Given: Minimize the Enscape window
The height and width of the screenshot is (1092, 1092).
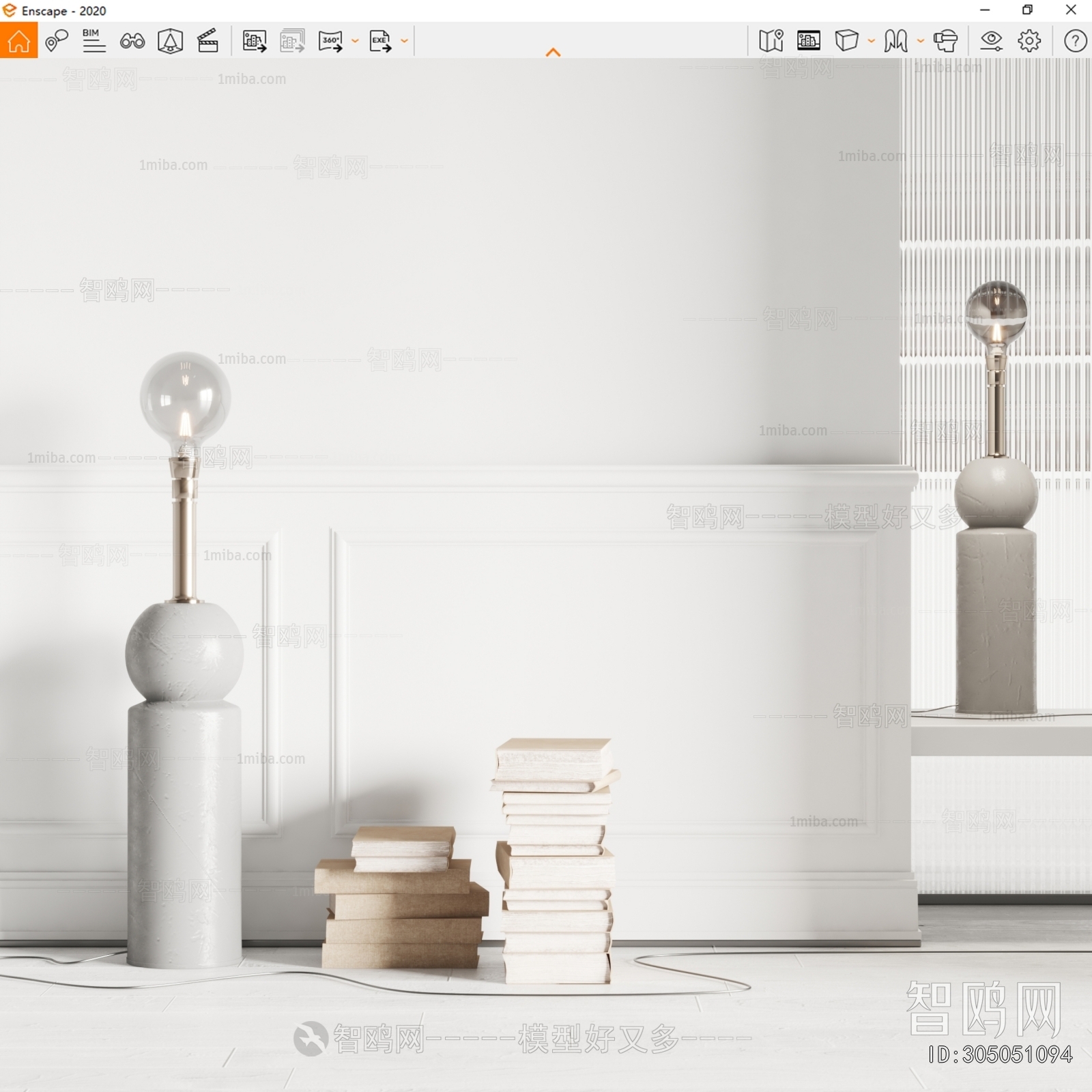Looking at the screenshot, I should coord(985,10).
